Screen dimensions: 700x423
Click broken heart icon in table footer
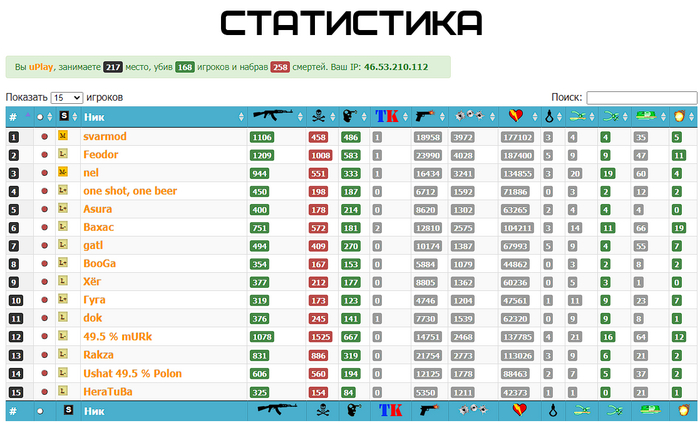[x=519, y=410]
